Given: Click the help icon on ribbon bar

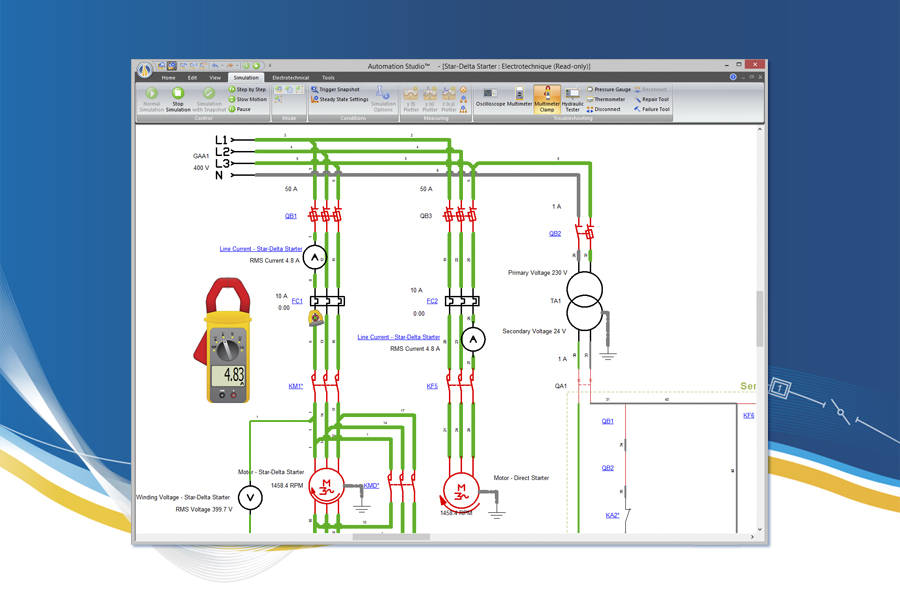Looking at the screenshot, I should point(733,77).
